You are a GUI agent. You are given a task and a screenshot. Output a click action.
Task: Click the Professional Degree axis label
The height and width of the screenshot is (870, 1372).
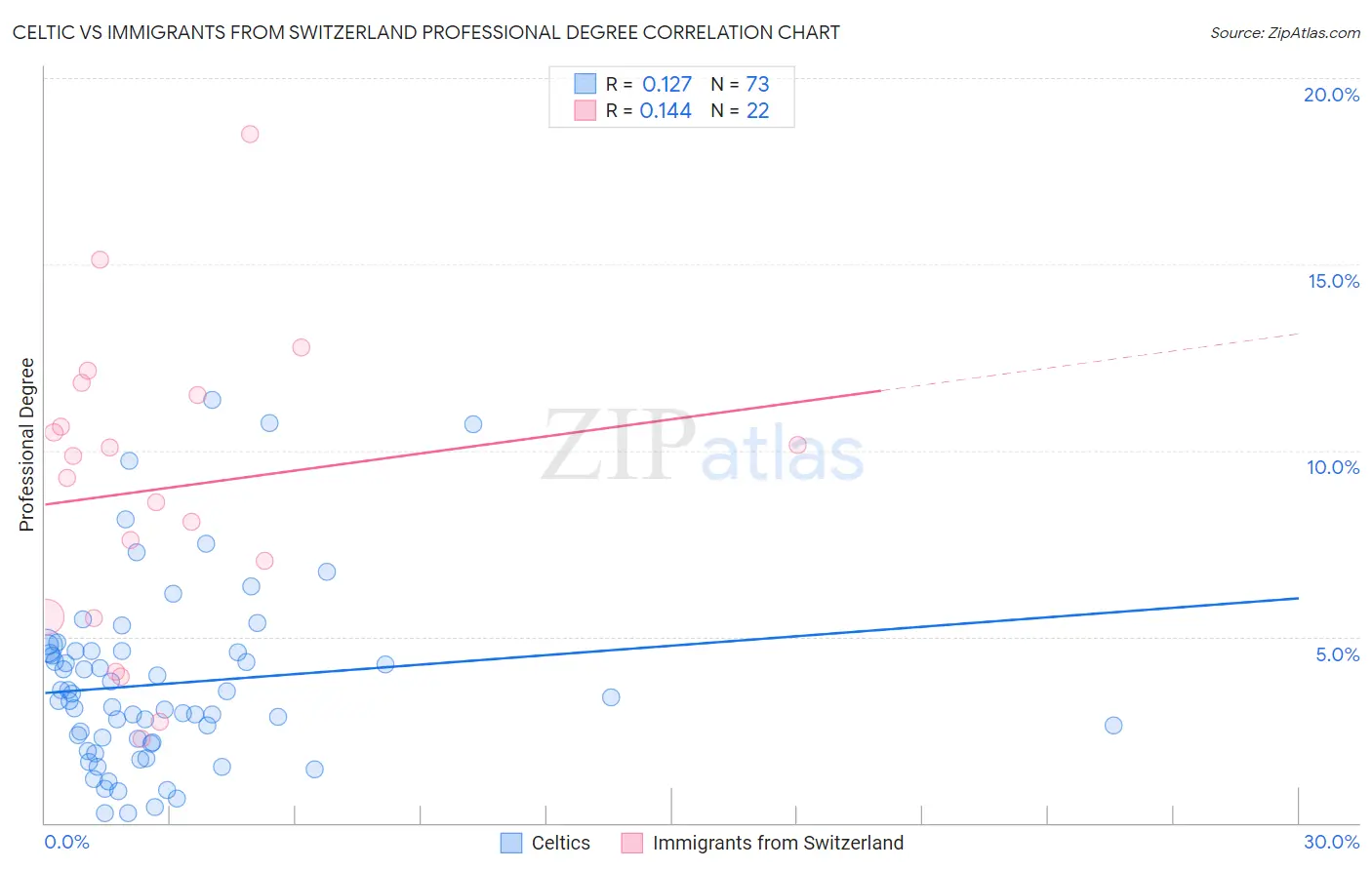(x=26, y=445)
